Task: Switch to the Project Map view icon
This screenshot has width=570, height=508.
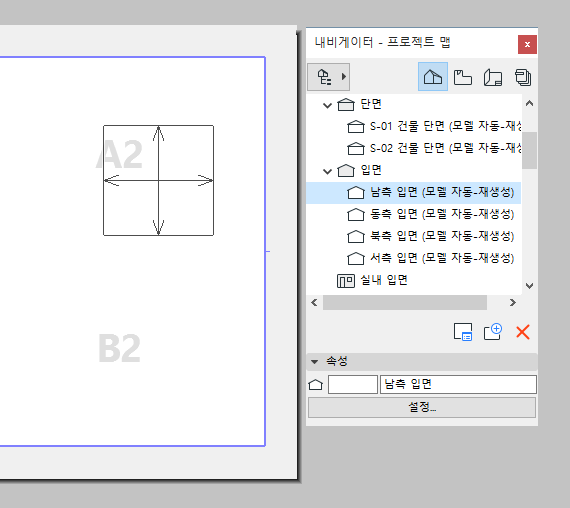Action: coord(433,77)
